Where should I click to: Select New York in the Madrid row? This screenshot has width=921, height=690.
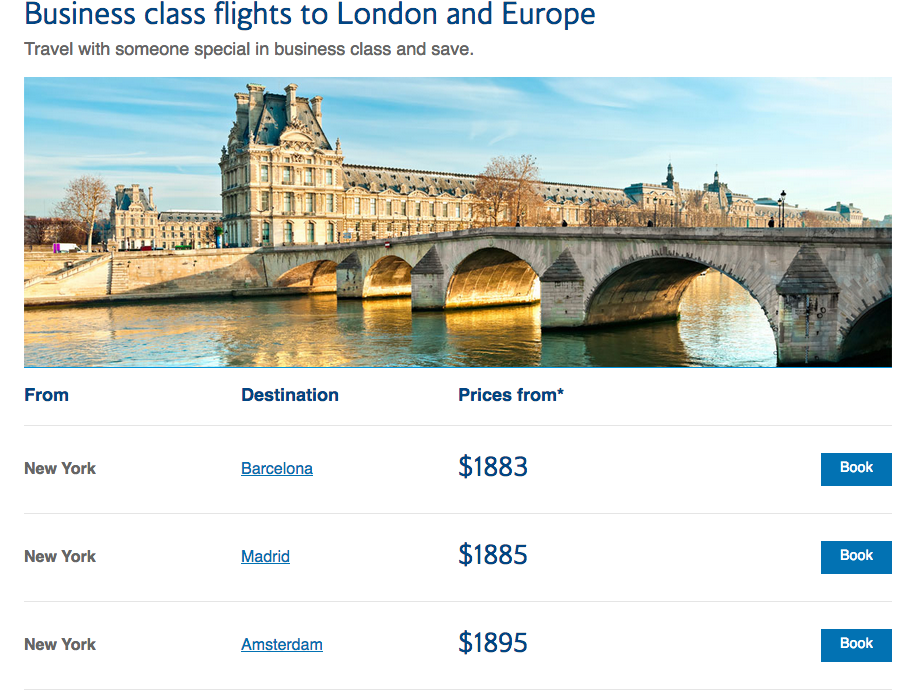tap(60, 556)
